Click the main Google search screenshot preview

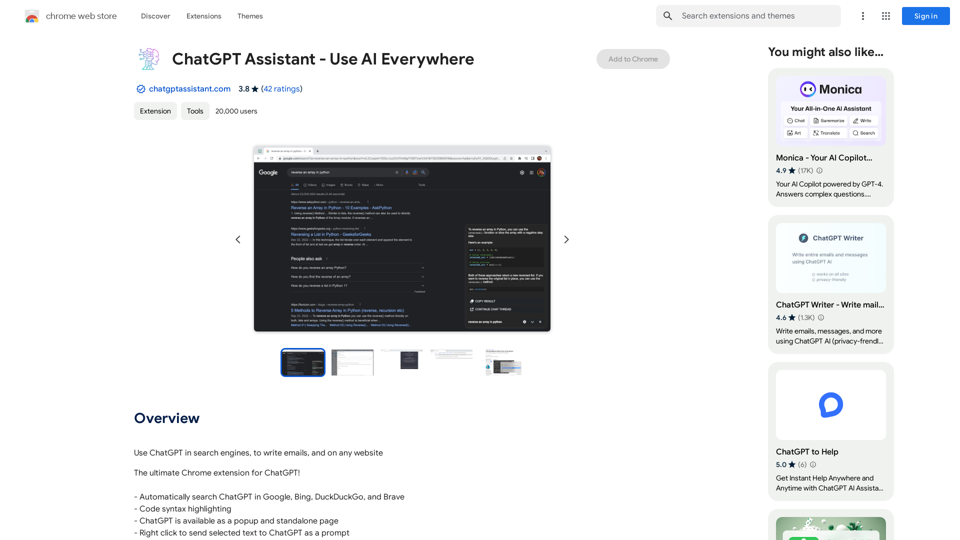(x=402, y=239)
